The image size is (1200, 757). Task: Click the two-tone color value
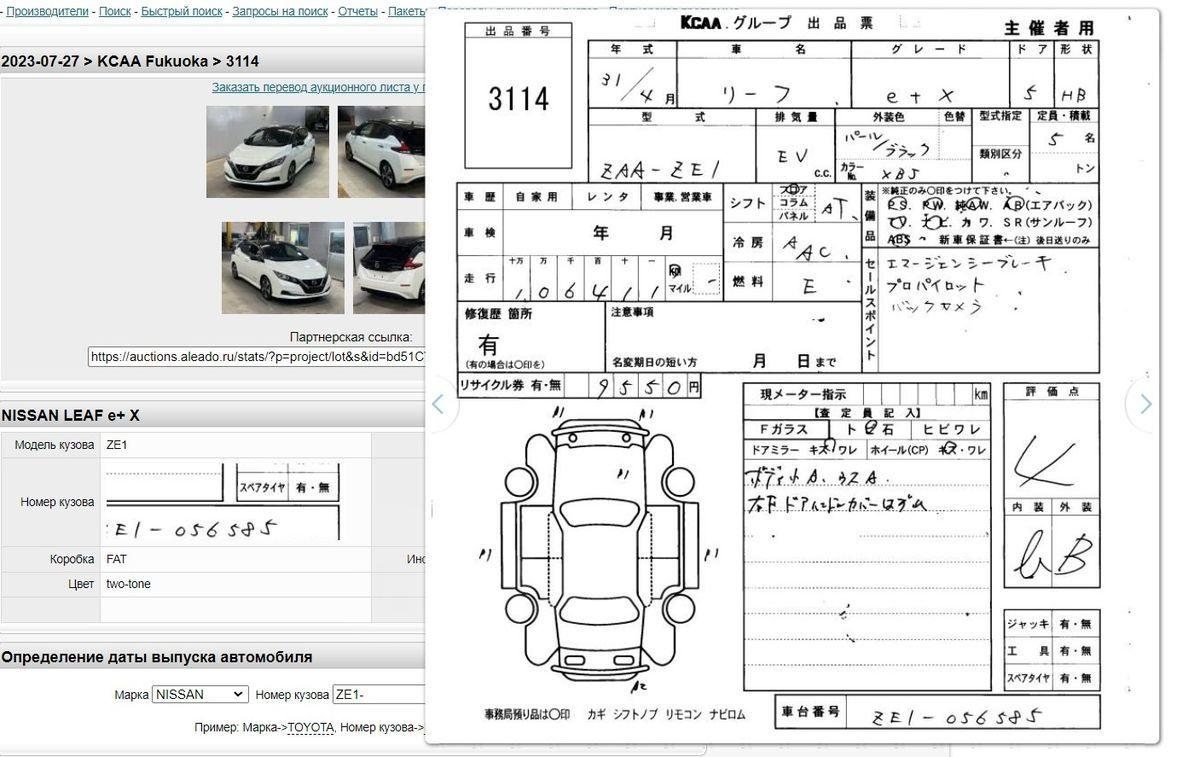pos(128,584)
